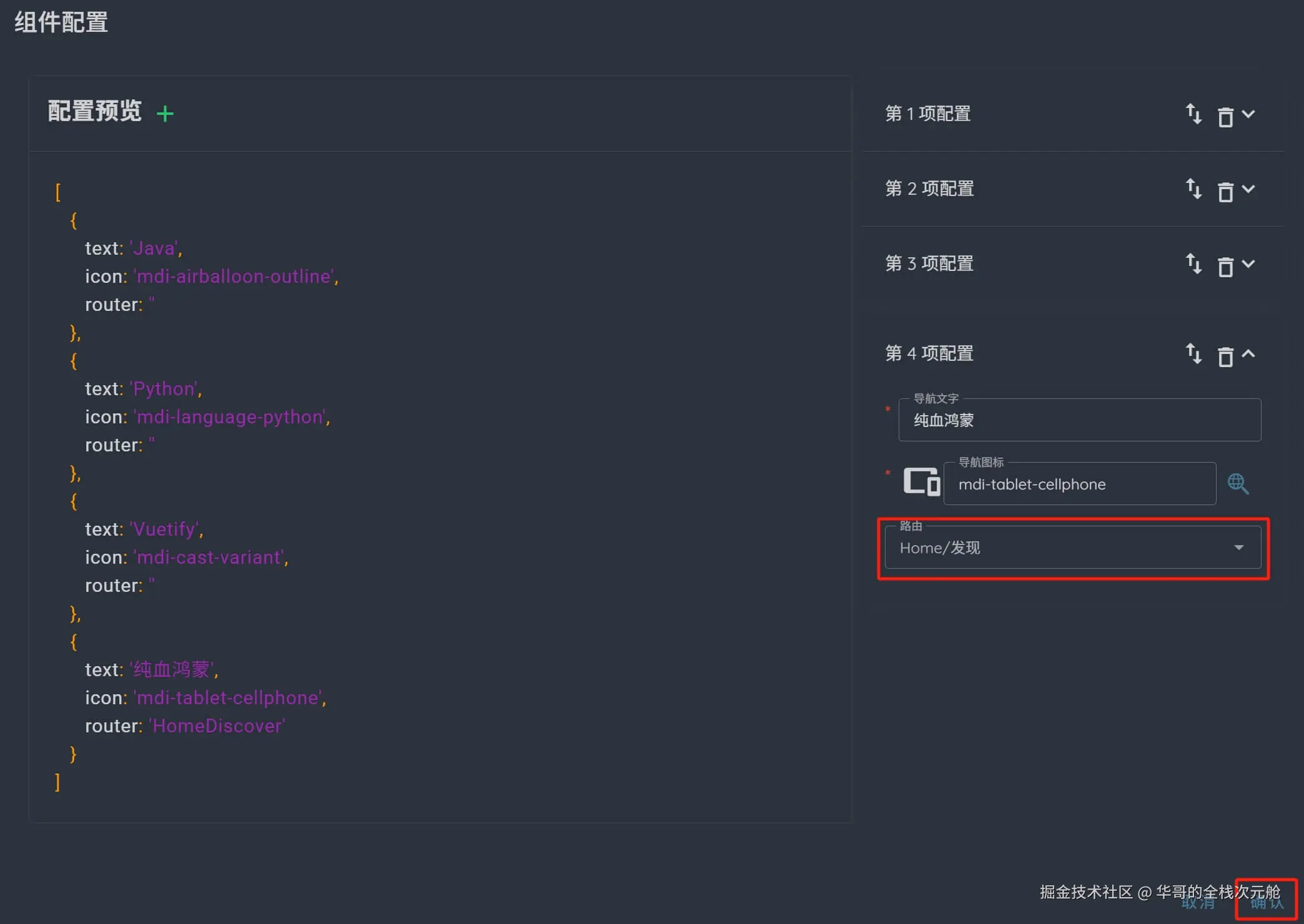Delete the item 2 configuration
1304x924 pixels.
(x=1225, y=191)
